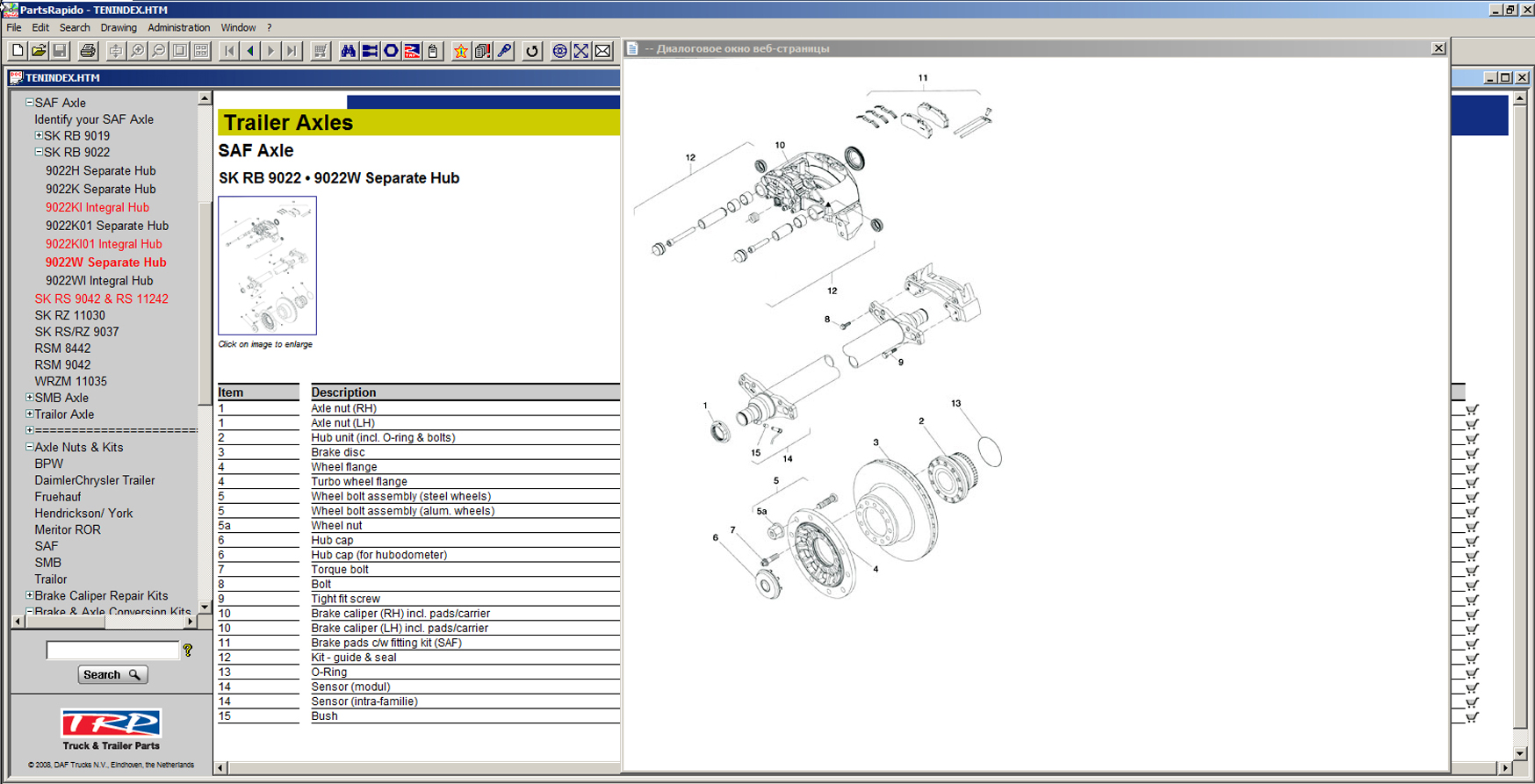The height and width of the screenshot is (784, 1535).
Task: Click the yellow star info icon
Action: [460, 51]
